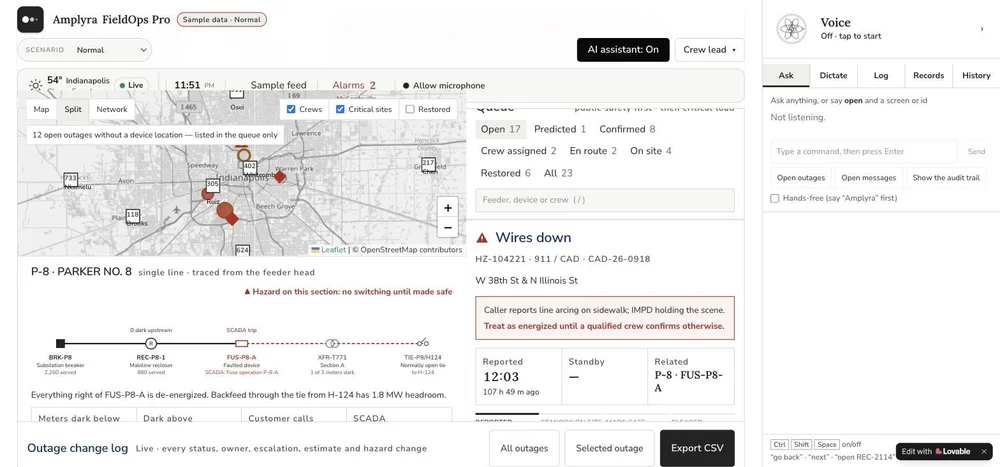This screenshot has height=467, width=1000.
Task: Zoom out on the map
Action: coord(448,227)
